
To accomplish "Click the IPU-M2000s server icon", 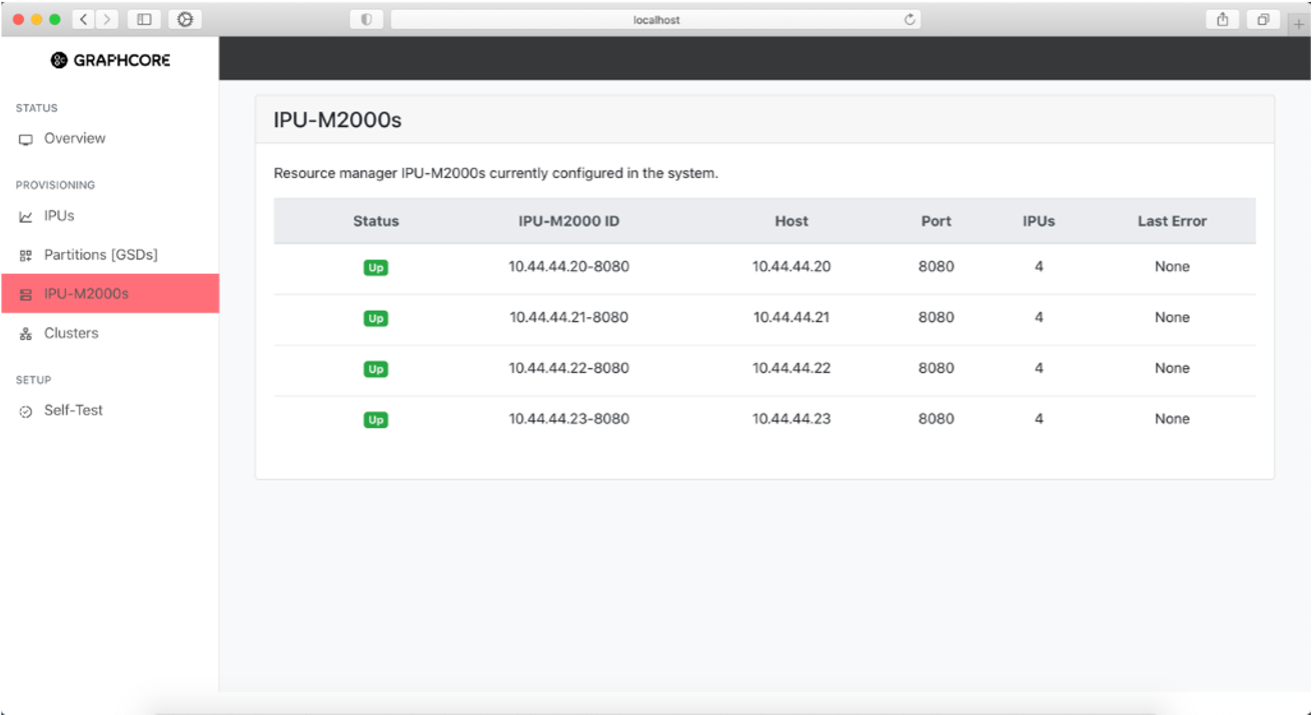I will [x=26, y=295].
